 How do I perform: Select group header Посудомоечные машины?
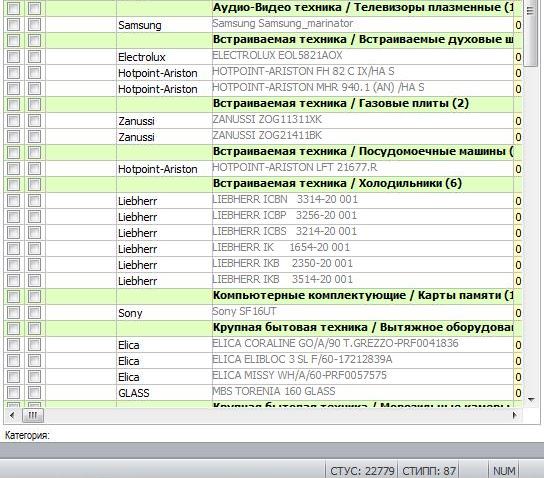pyautogui.click(x=363, y=152)
